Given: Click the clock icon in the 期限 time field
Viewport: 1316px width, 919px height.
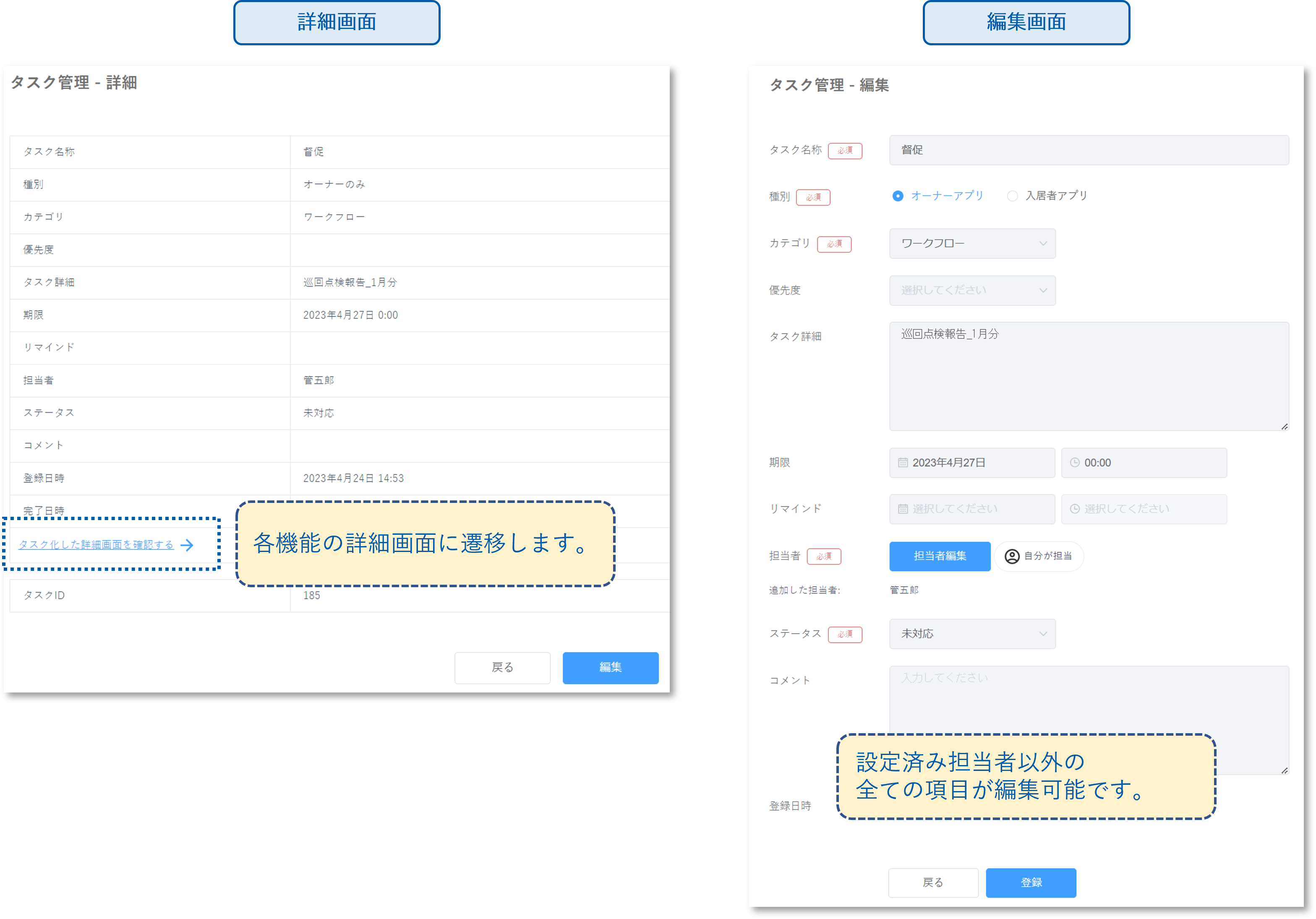Looking at the screenshot, I should [1075, 462].
